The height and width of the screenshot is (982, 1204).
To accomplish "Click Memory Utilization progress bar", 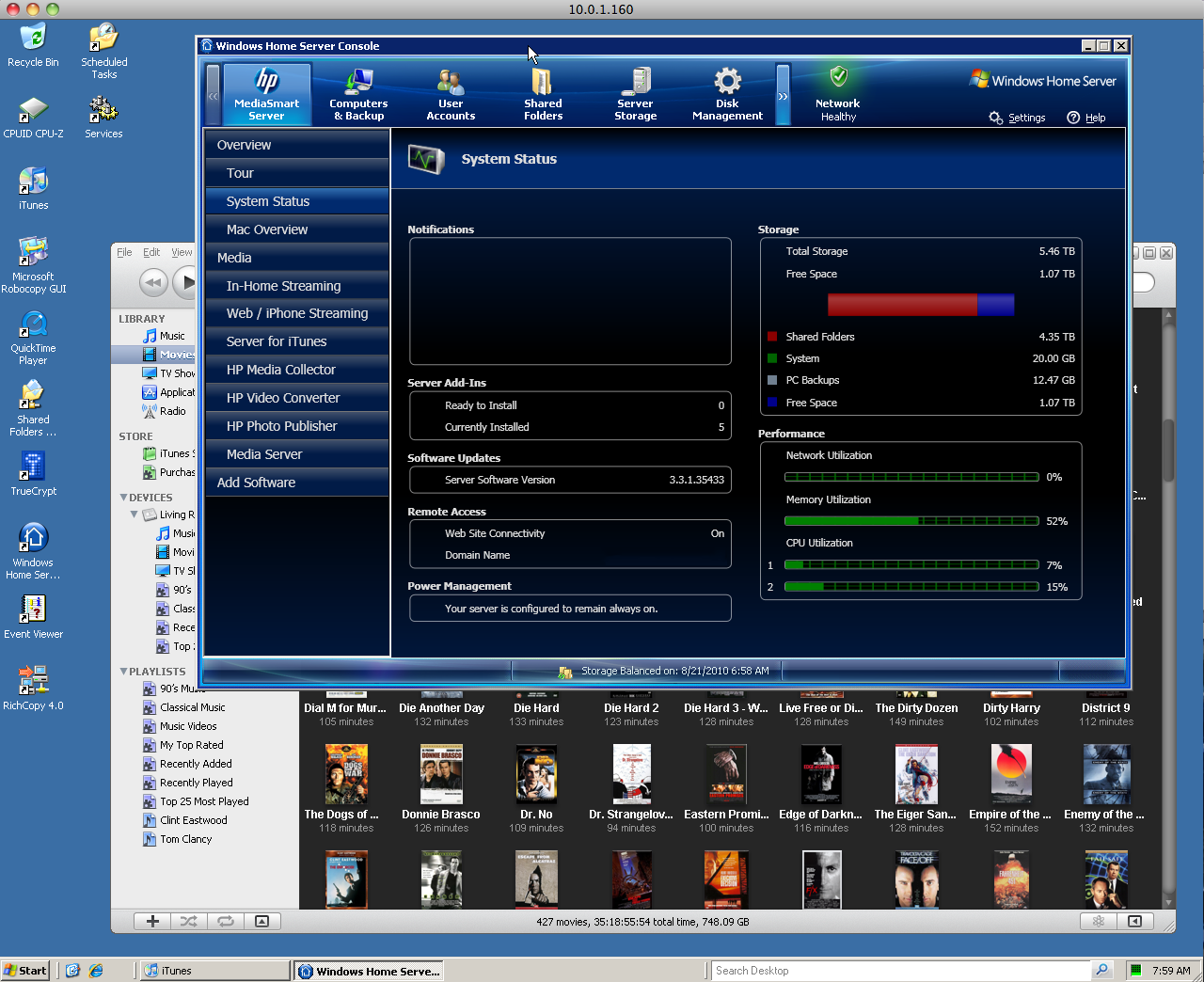I will [x=911, y=520].
